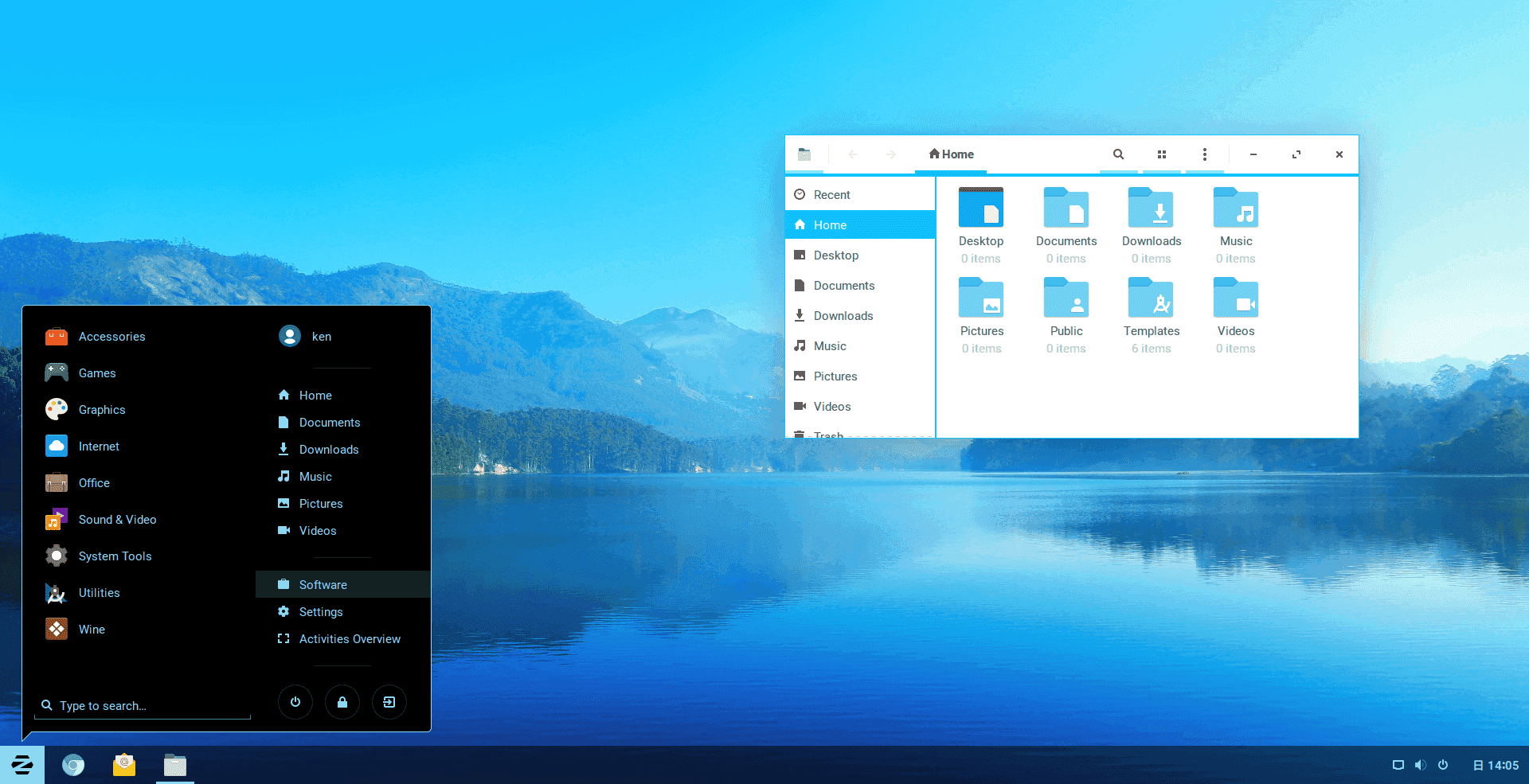Select Desktop in Files sidebar
The image size is (1529, 784).
pos(860,255)
